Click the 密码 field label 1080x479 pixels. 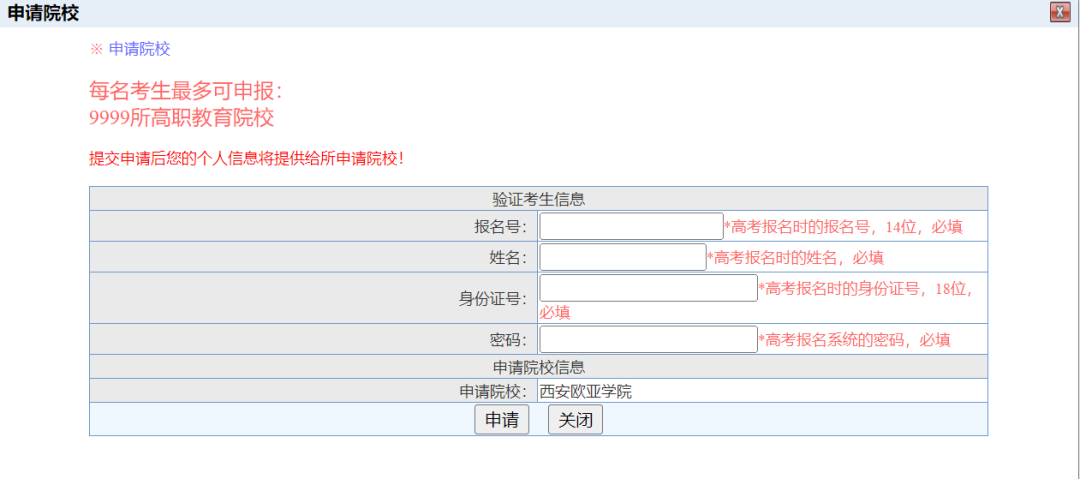[x=507, y=340]
